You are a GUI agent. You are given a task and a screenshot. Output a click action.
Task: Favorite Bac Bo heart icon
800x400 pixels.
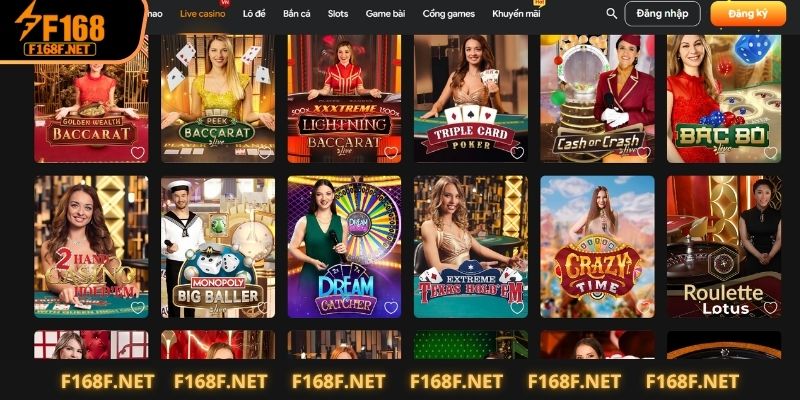pyautogui.click(x=770, y=153)
